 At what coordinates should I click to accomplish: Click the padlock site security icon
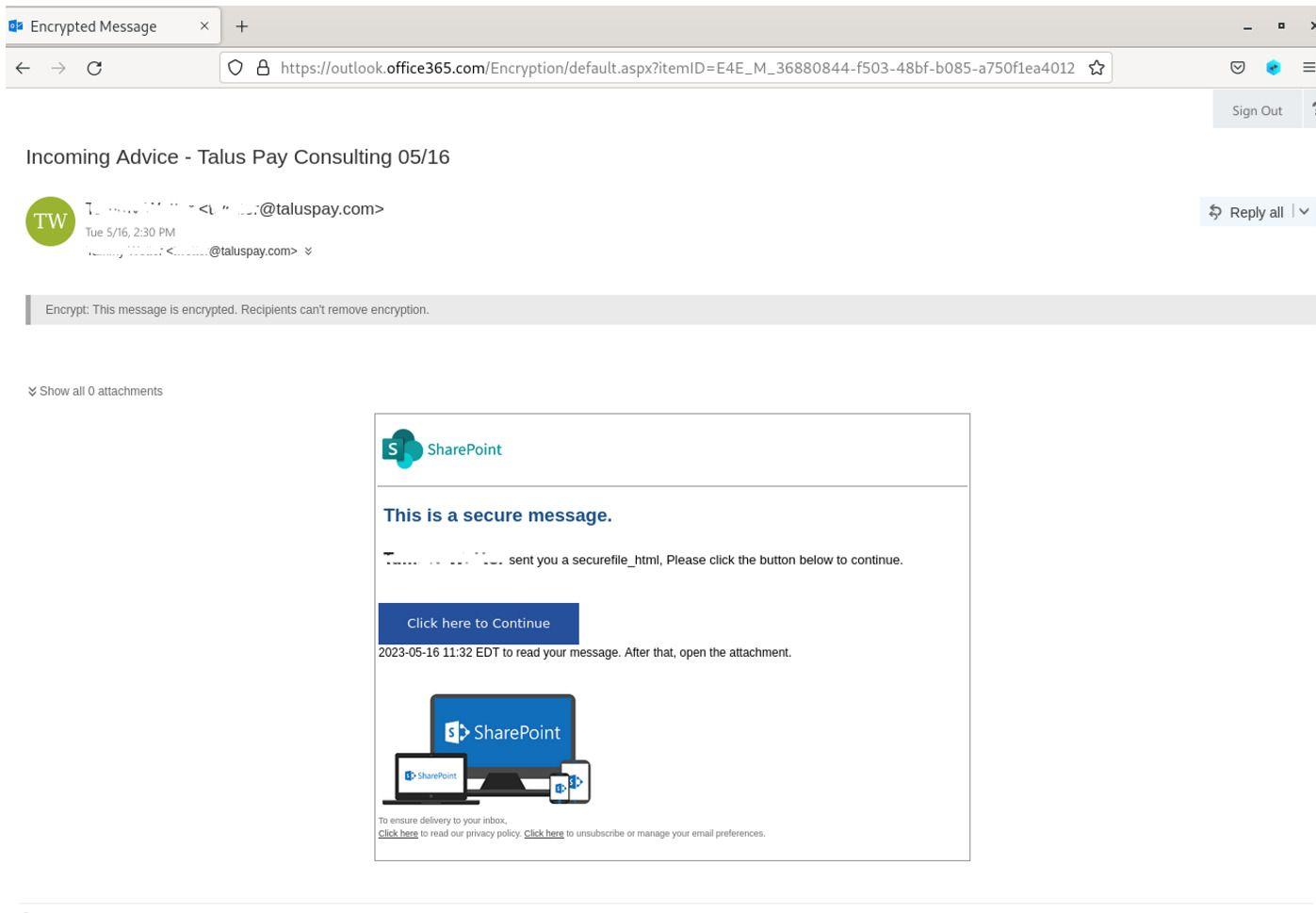tap(264, 68)
